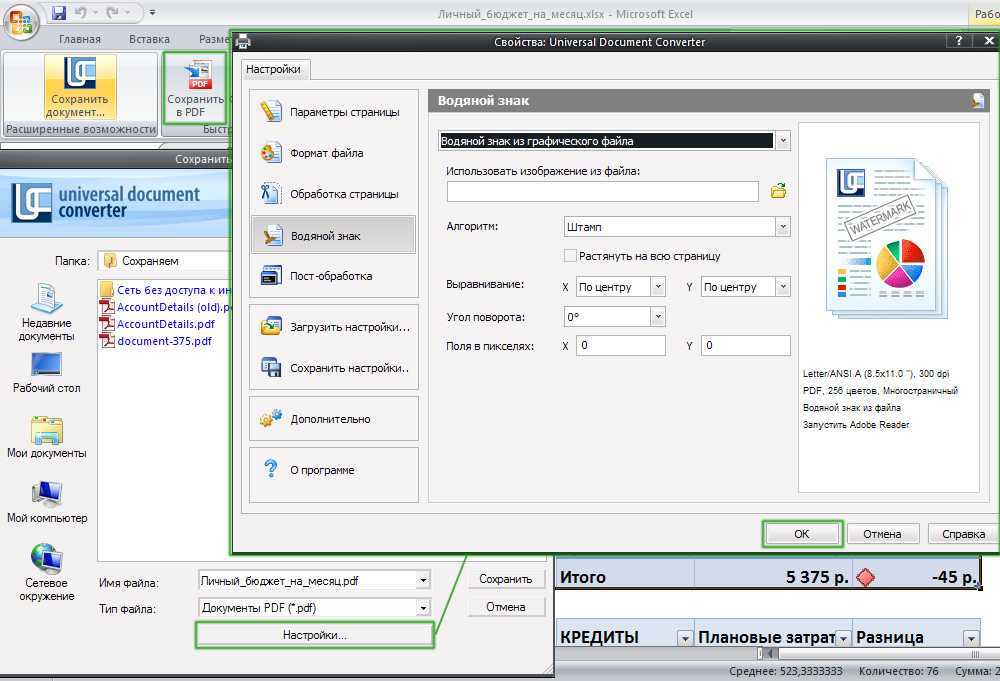Click the Network Places shortcut icon

point(47,559)
